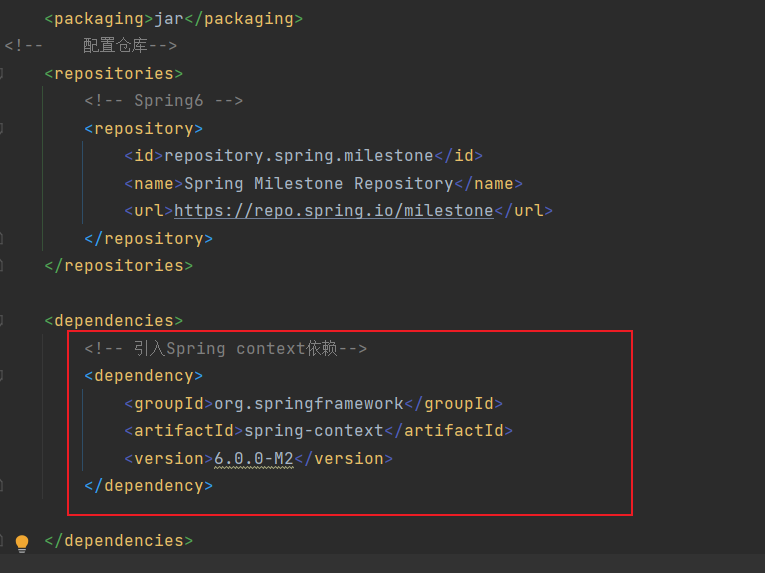Place cursor in org.springframework groupId text
765x573 pixels.
[x=309, y=404]
